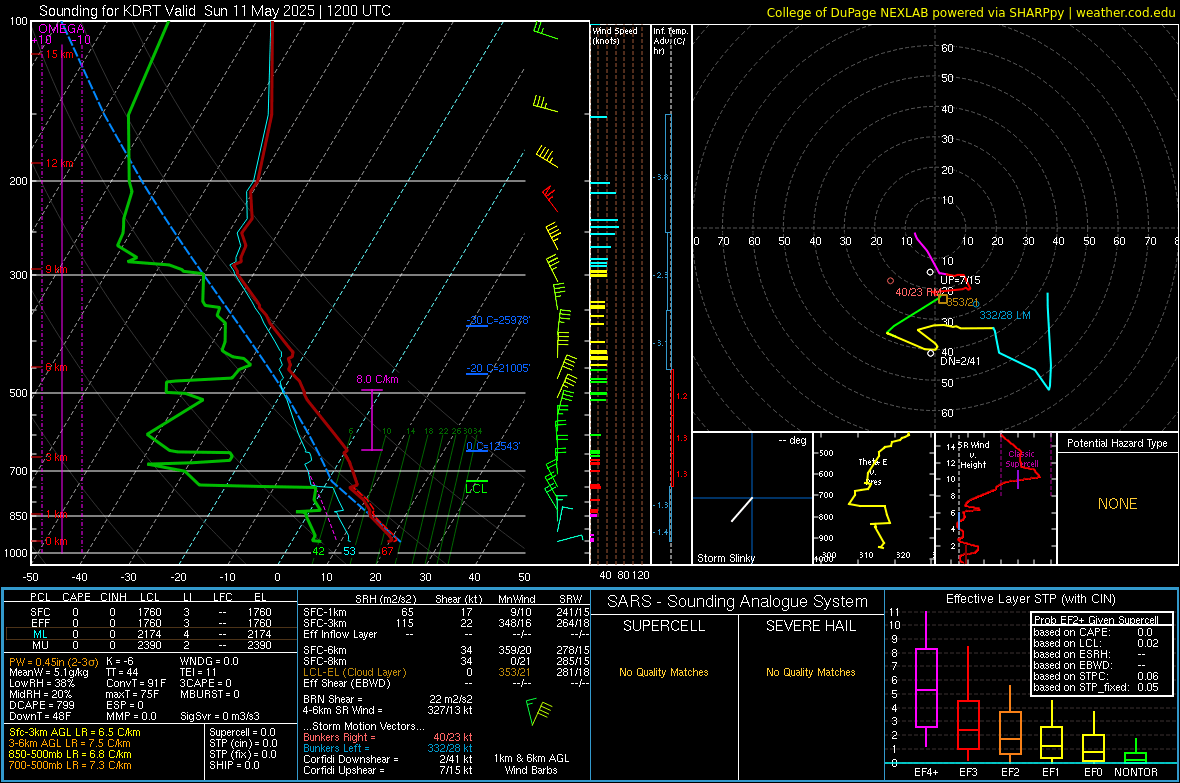Click the 'SR Wind v. Height' inset label
Viewport: 1180px width, 783px height.
[x=974, y=455]
